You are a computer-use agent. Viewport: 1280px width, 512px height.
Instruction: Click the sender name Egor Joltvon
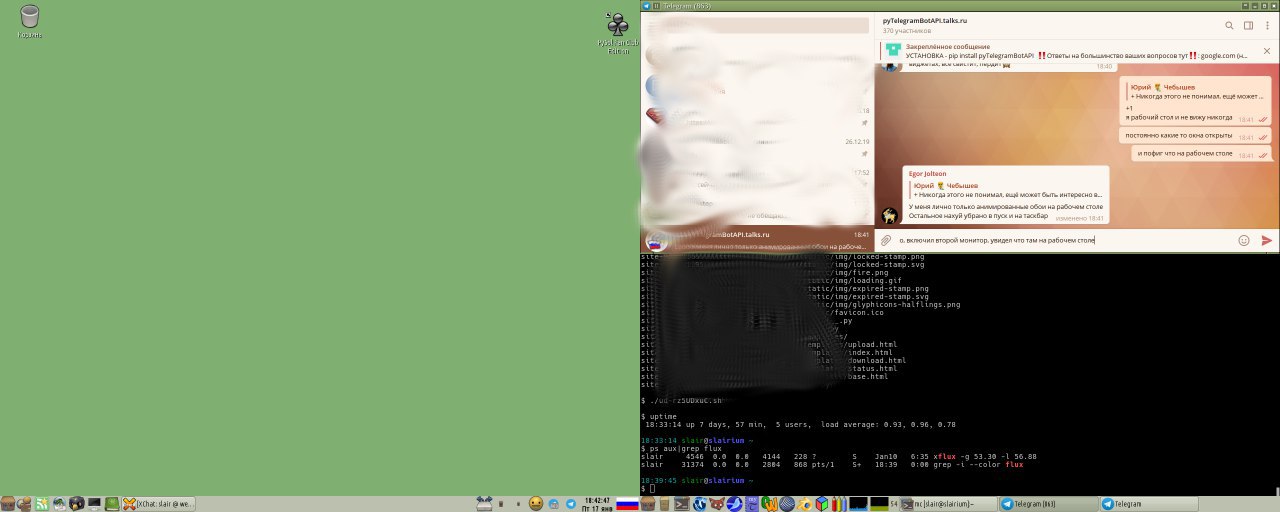click(927, 173)
